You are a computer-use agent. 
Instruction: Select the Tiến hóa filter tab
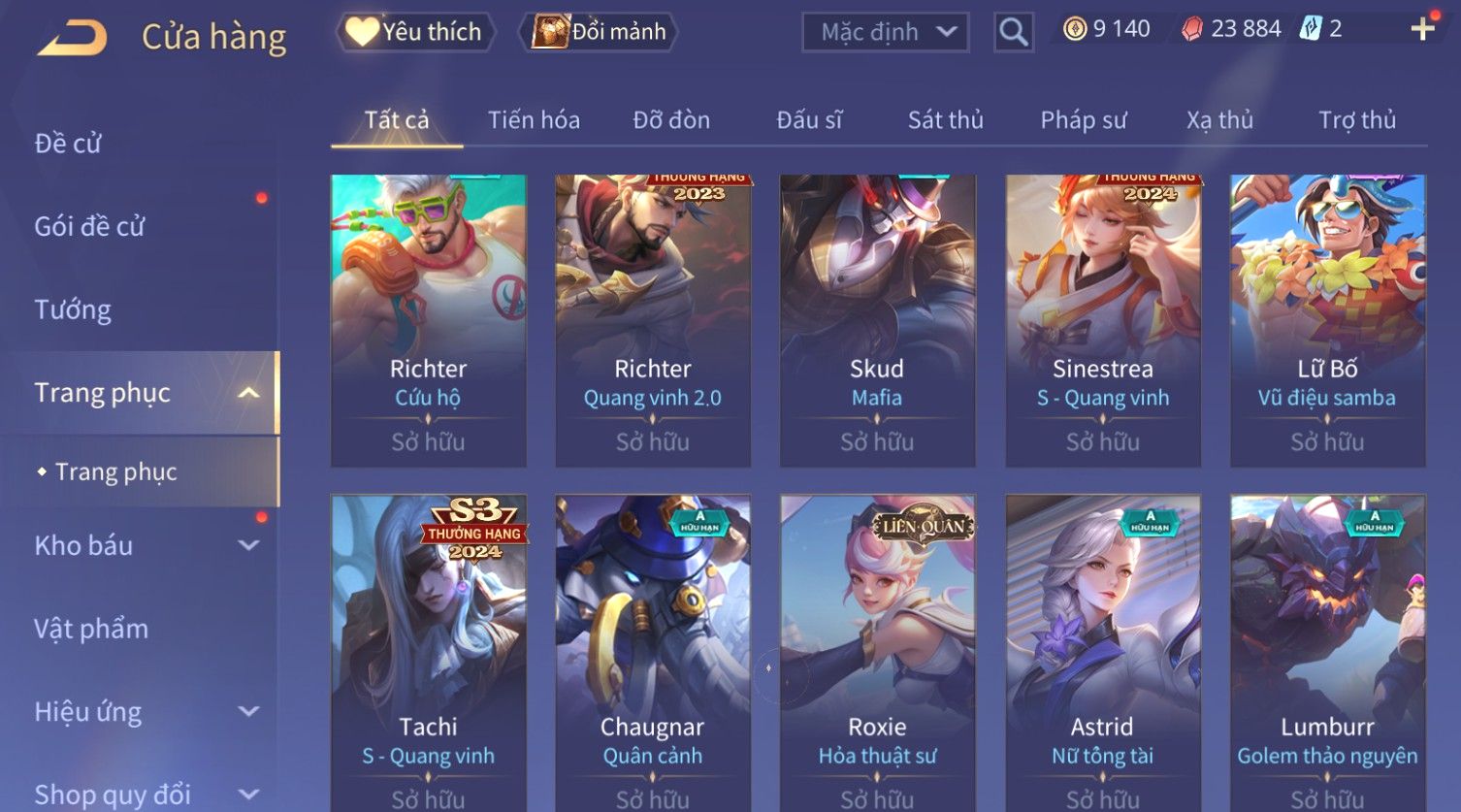coord(534,120)
